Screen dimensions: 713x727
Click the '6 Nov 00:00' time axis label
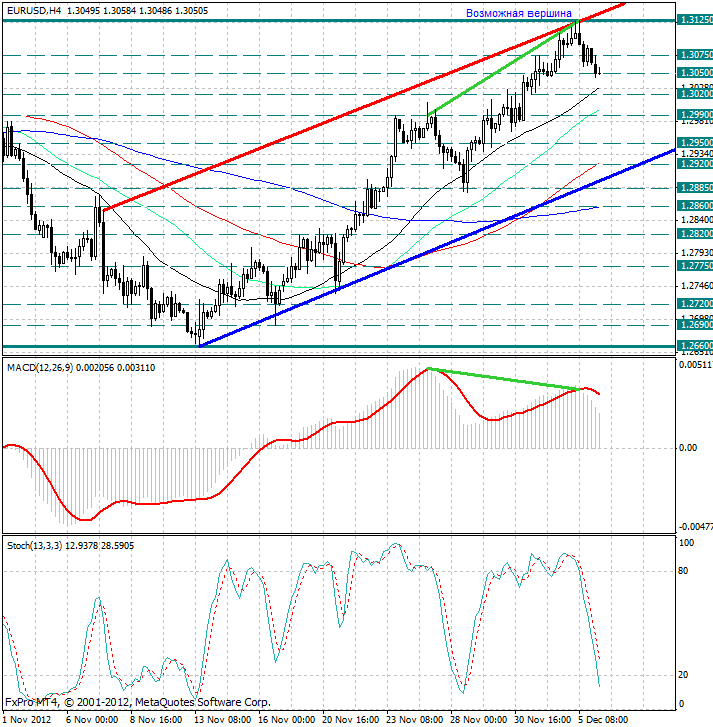[92, 720]
